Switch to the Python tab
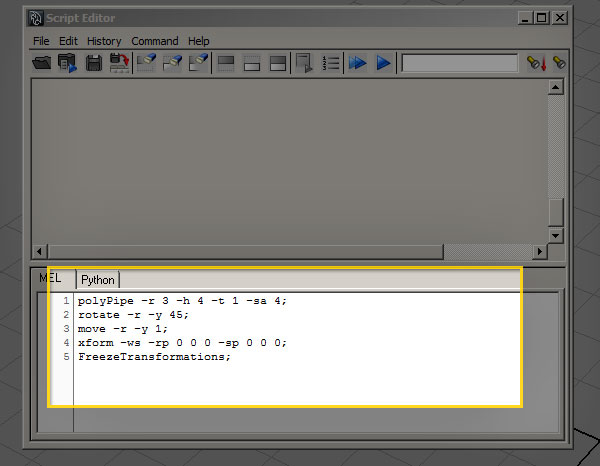 click(98, 280)
